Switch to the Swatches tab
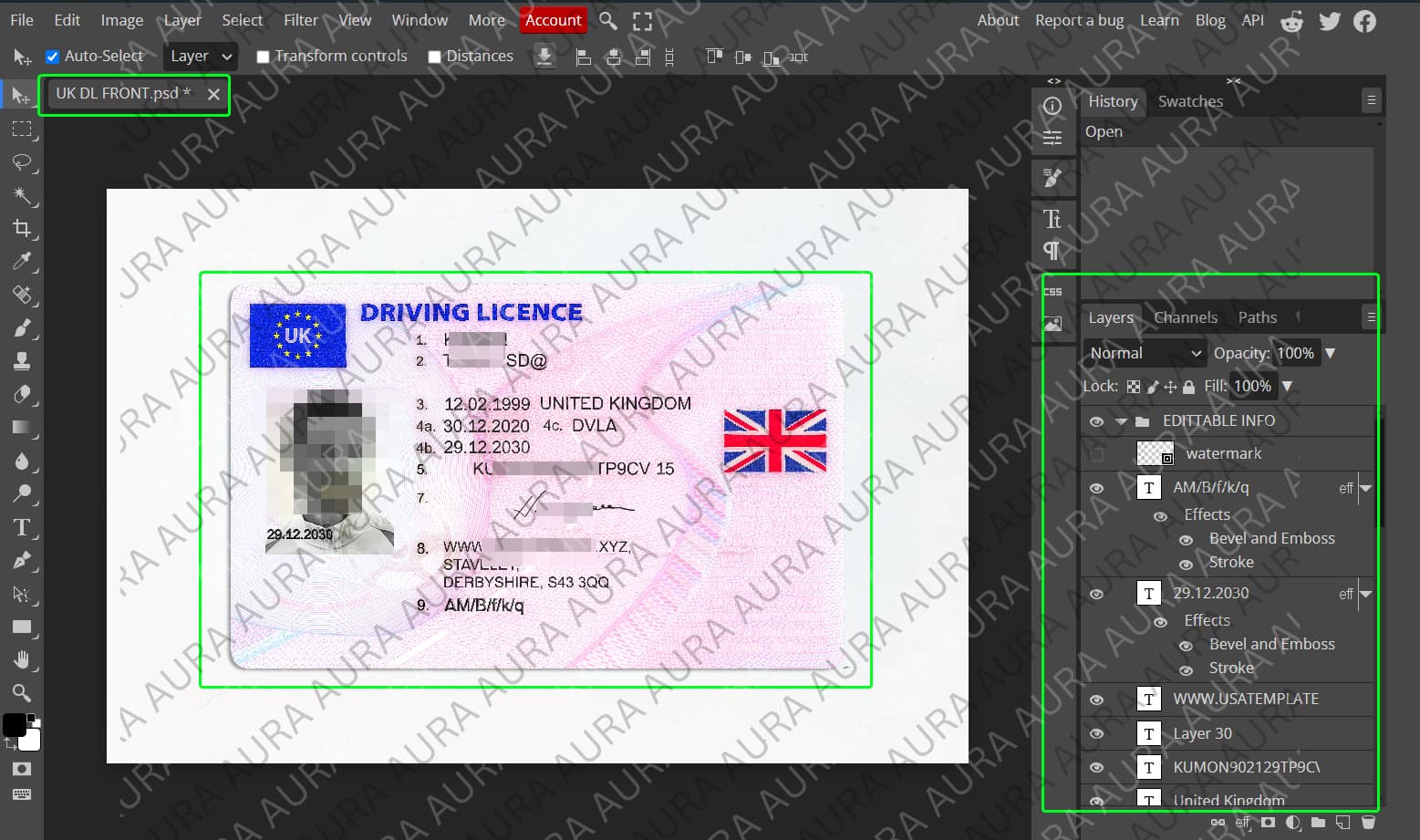The width and height of the screenshot is (1420, 840). [x=1190, y=101]
